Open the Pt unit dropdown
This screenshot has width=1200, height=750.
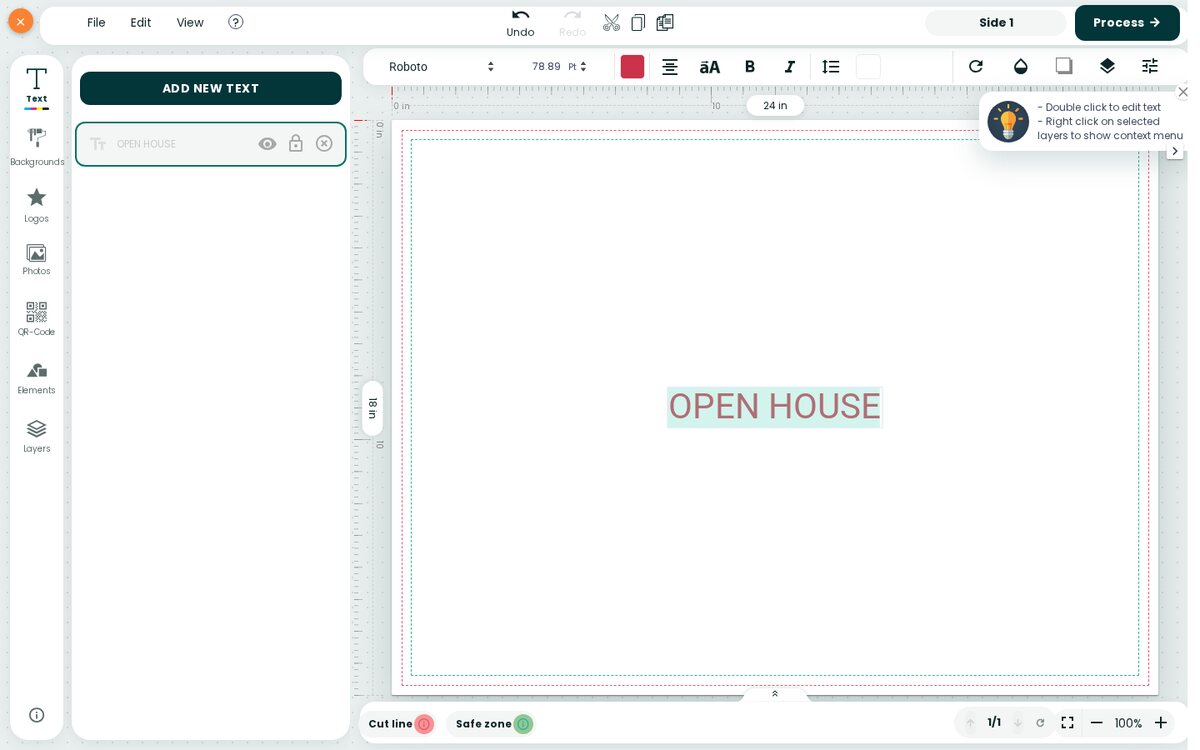(x=577, y=67)
